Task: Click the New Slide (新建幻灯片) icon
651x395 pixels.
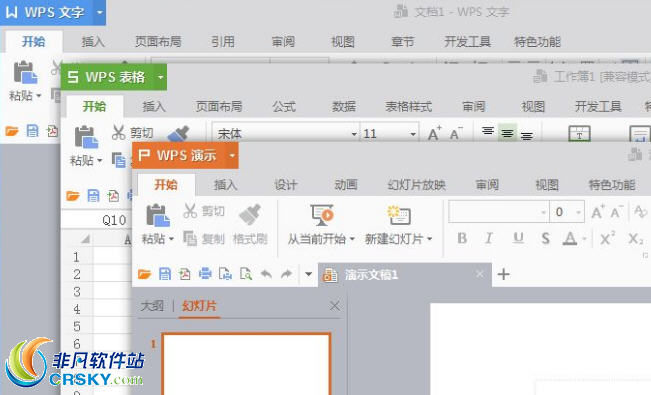Action: [x=399, y=216]
